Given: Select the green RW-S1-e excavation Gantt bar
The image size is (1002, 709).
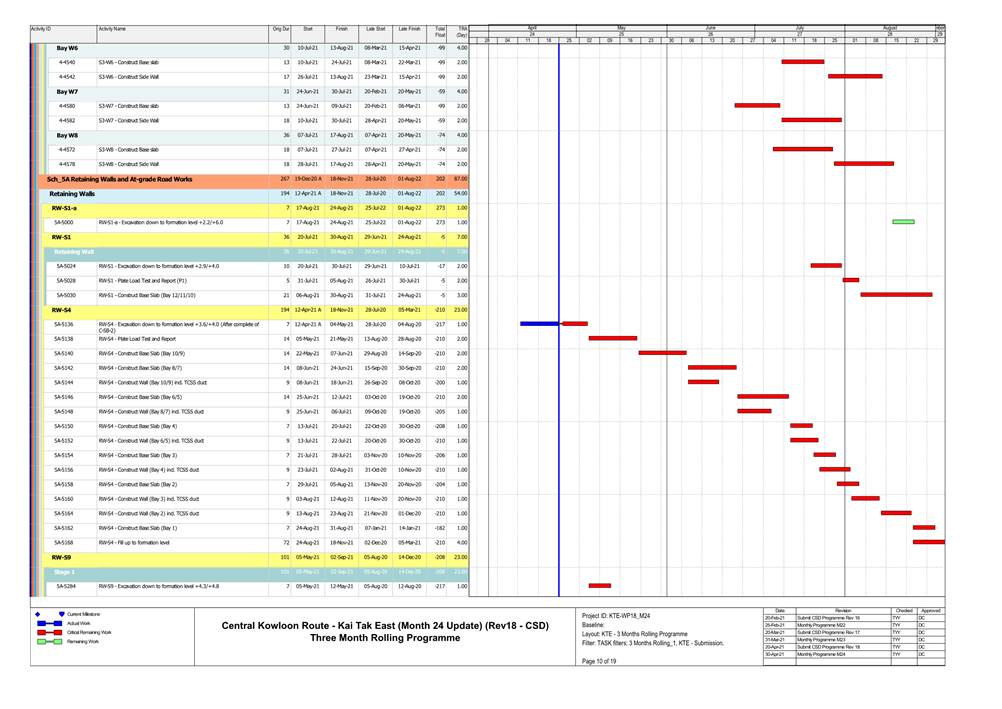Looking at the screenshot, I should click(903, 222).
